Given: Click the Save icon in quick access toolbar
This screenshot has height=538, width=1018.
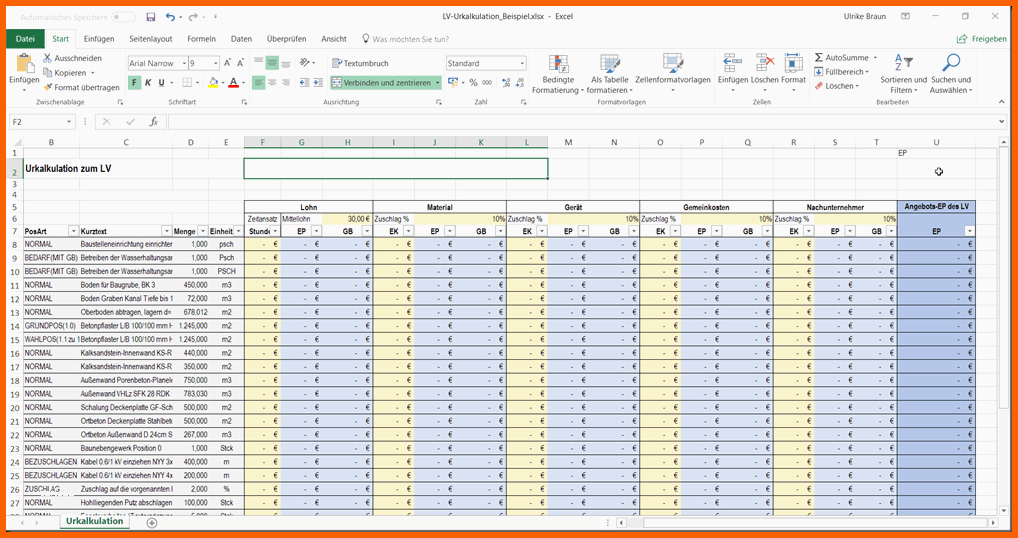Looking at the screenshot, I should pyautogui.click(x=150, y=17).
